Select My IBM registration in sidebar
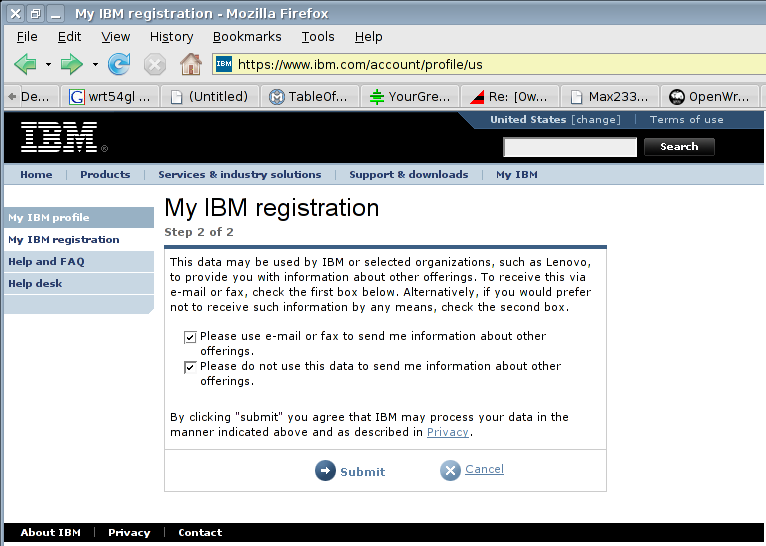Image resolution: width=766 pixels, height=546 pixels. [79, 239]
